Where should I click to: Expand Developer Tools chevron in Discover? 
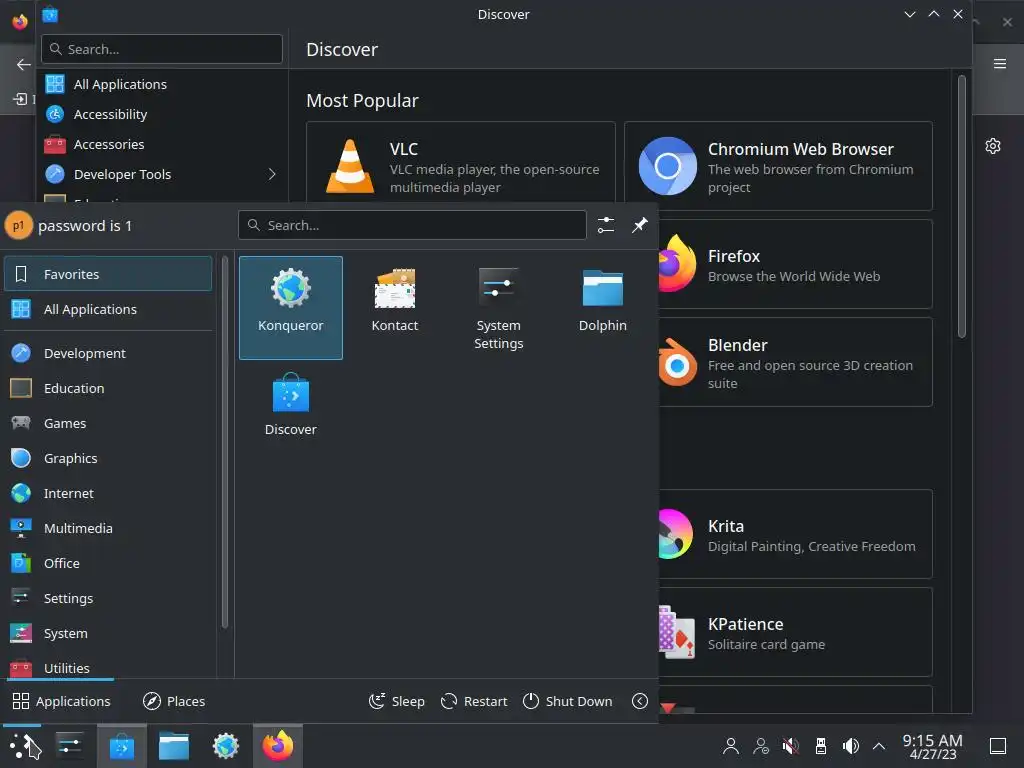272,174
